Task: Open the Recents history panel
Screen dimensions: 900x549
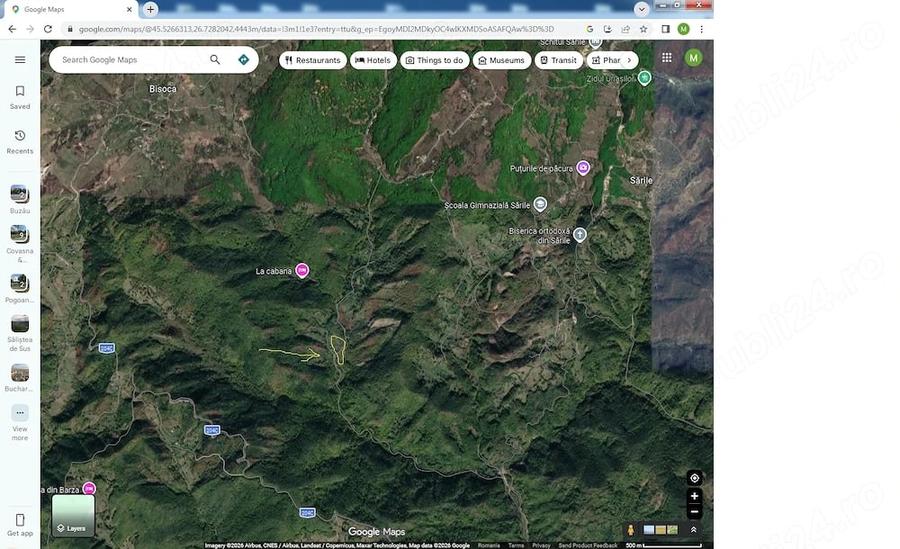Action: (x=20, y=142)
